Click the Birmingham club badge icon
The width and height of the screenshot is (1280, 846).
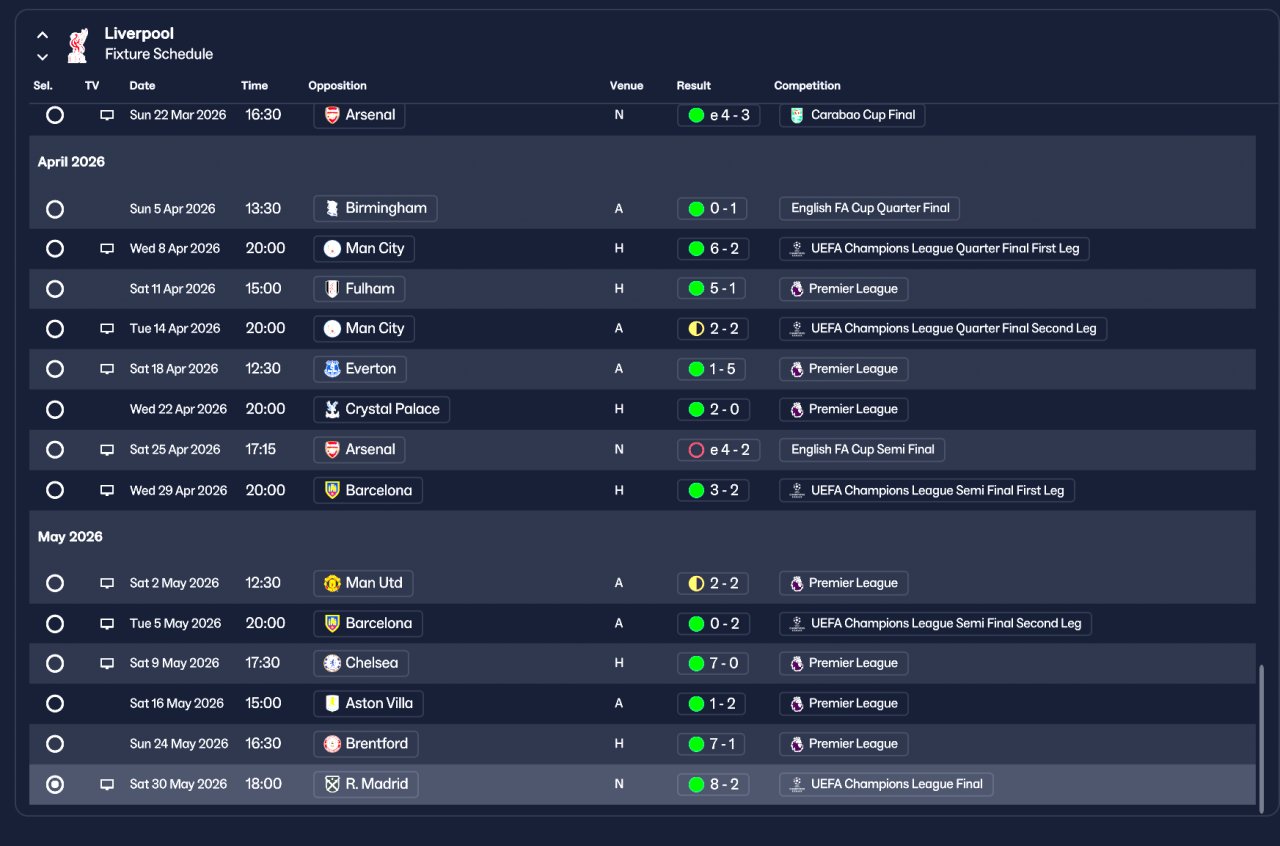332,209
